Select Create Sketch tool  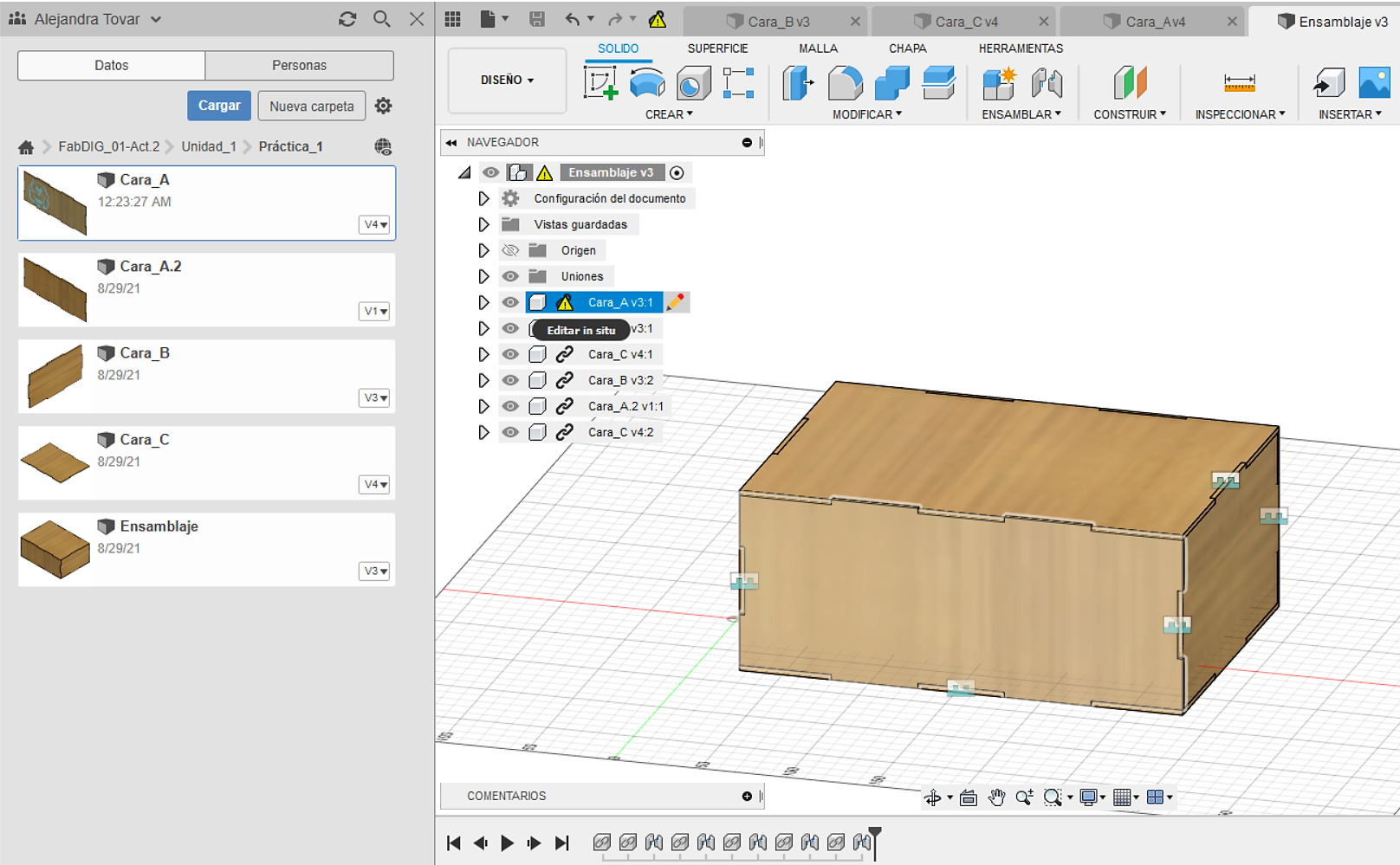(x=600, y=84)
